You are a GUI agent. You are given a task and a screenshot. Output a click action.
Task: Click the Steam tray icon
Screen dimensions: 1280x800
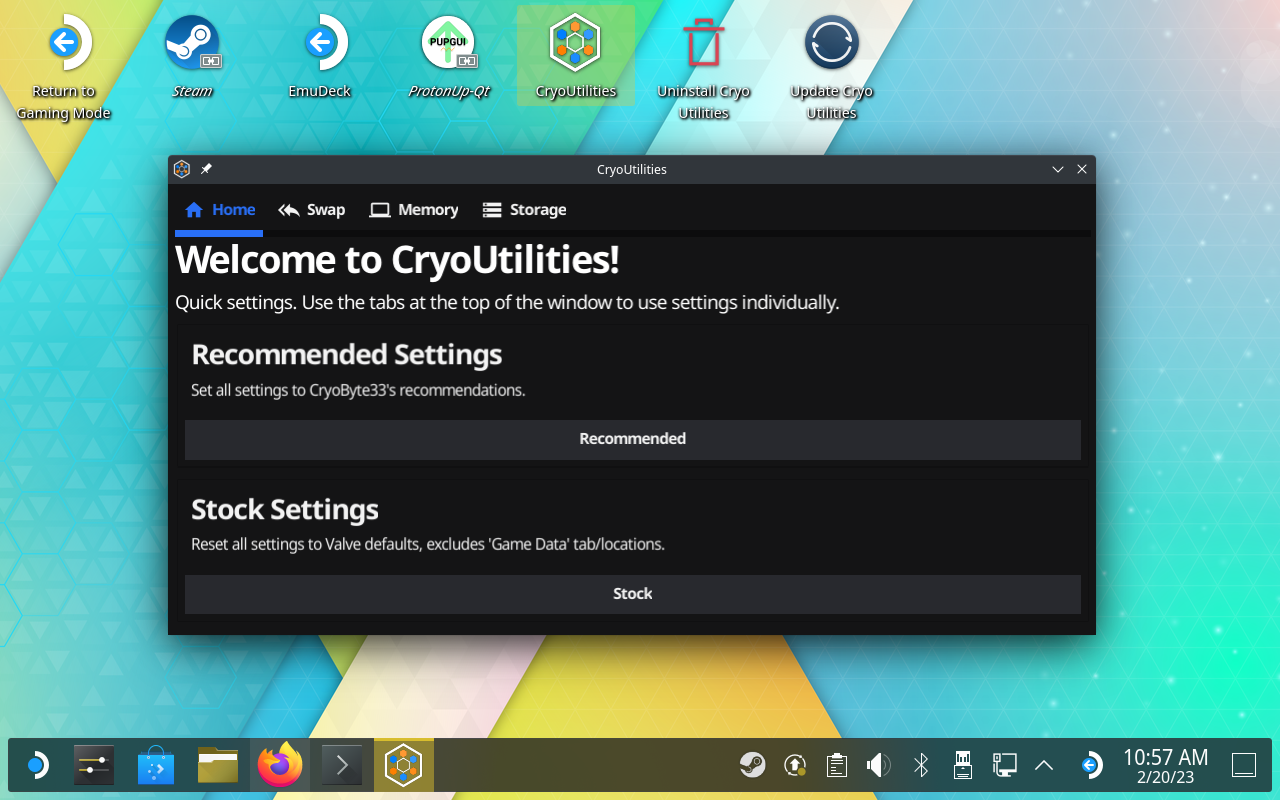[752, 766]
